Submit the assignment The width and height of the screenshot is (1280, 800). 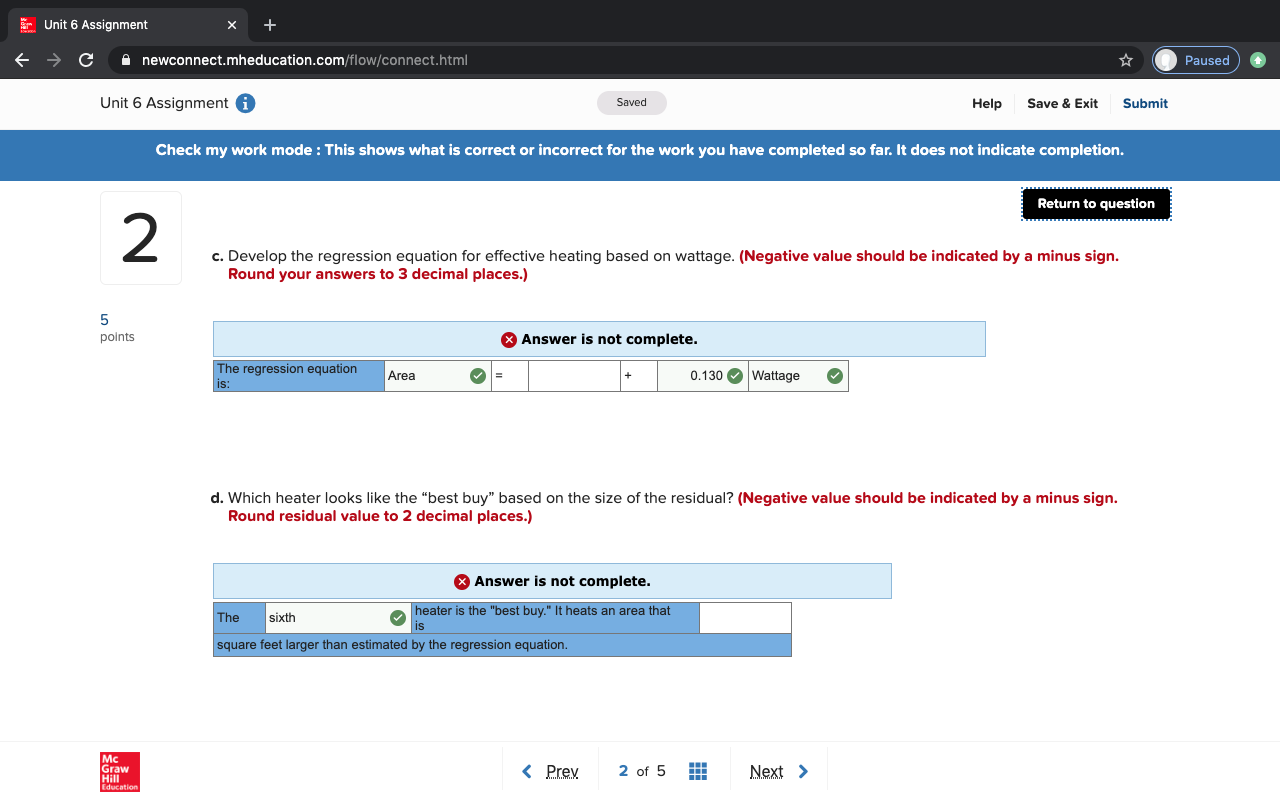1145,103
